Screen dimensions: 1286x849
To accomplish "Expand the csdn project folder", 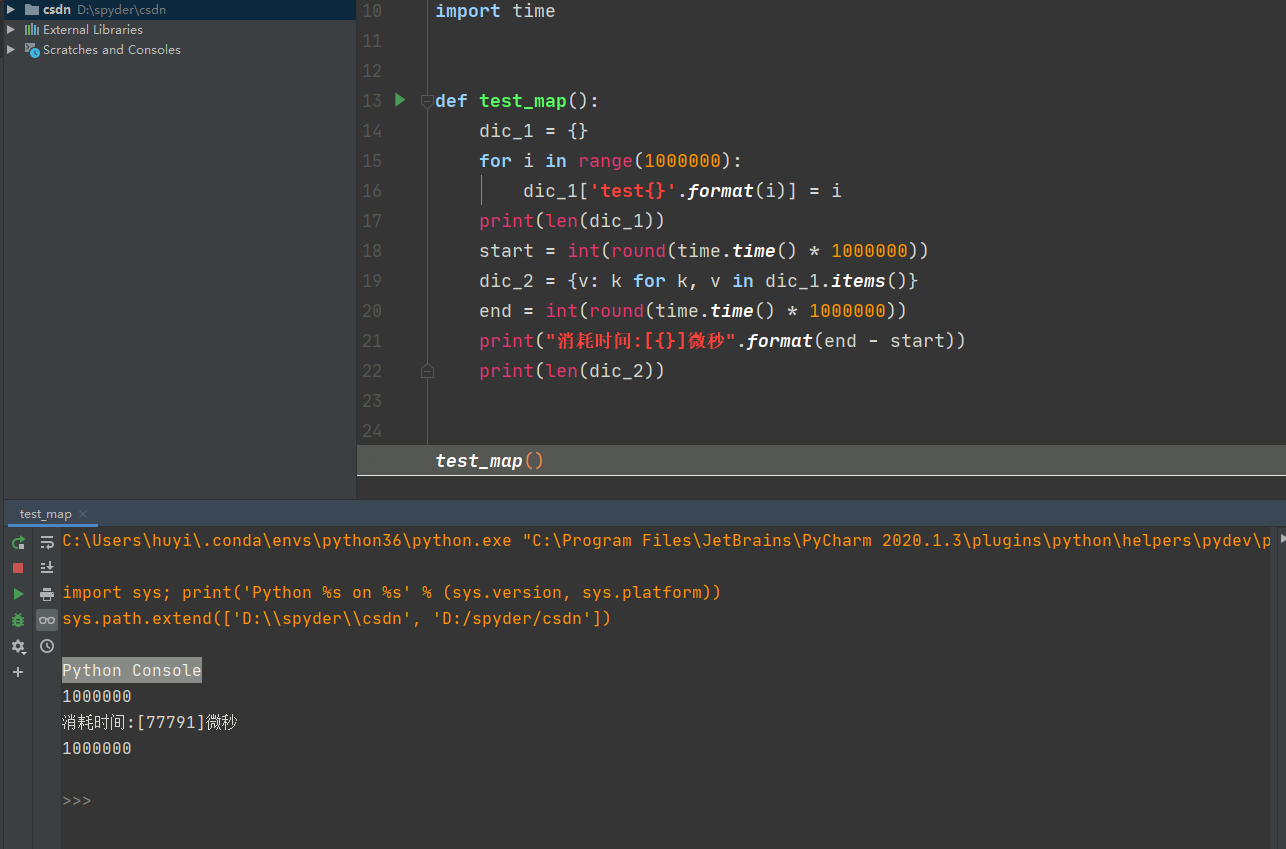I will 11,9.
